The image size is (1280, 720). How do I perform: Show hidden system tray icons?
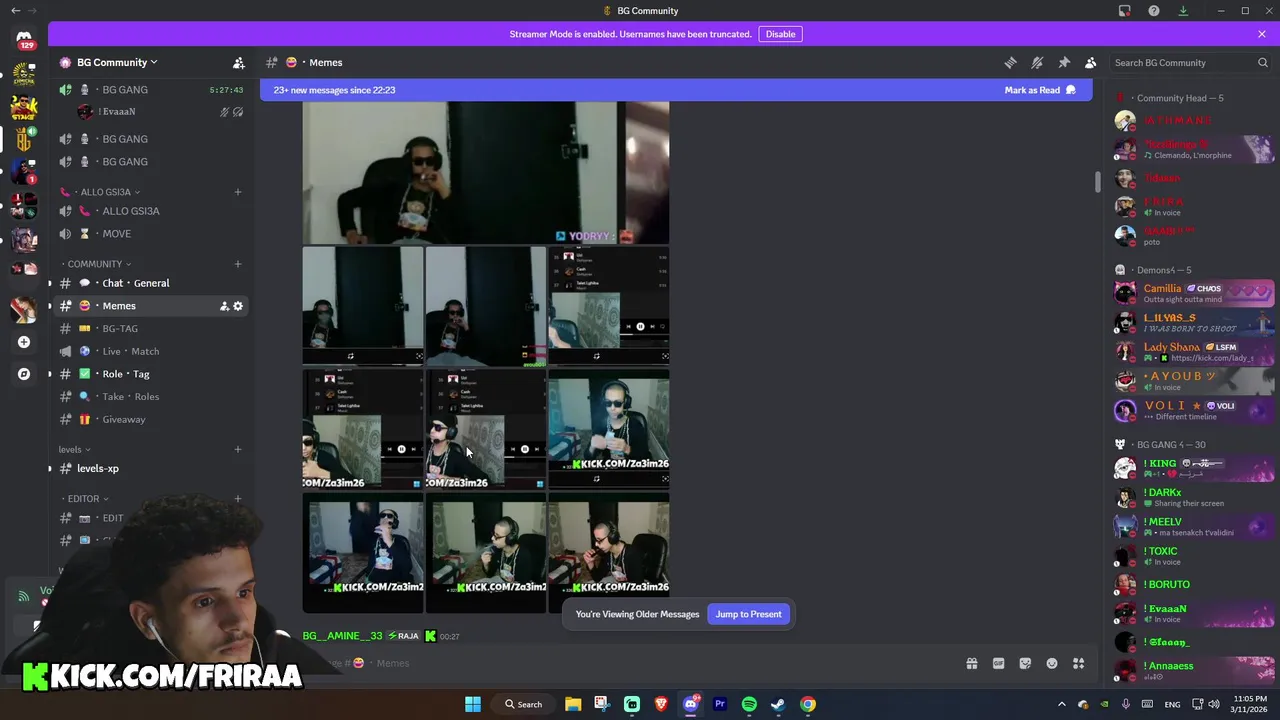pyautogui.click(x=1062, y=704)
